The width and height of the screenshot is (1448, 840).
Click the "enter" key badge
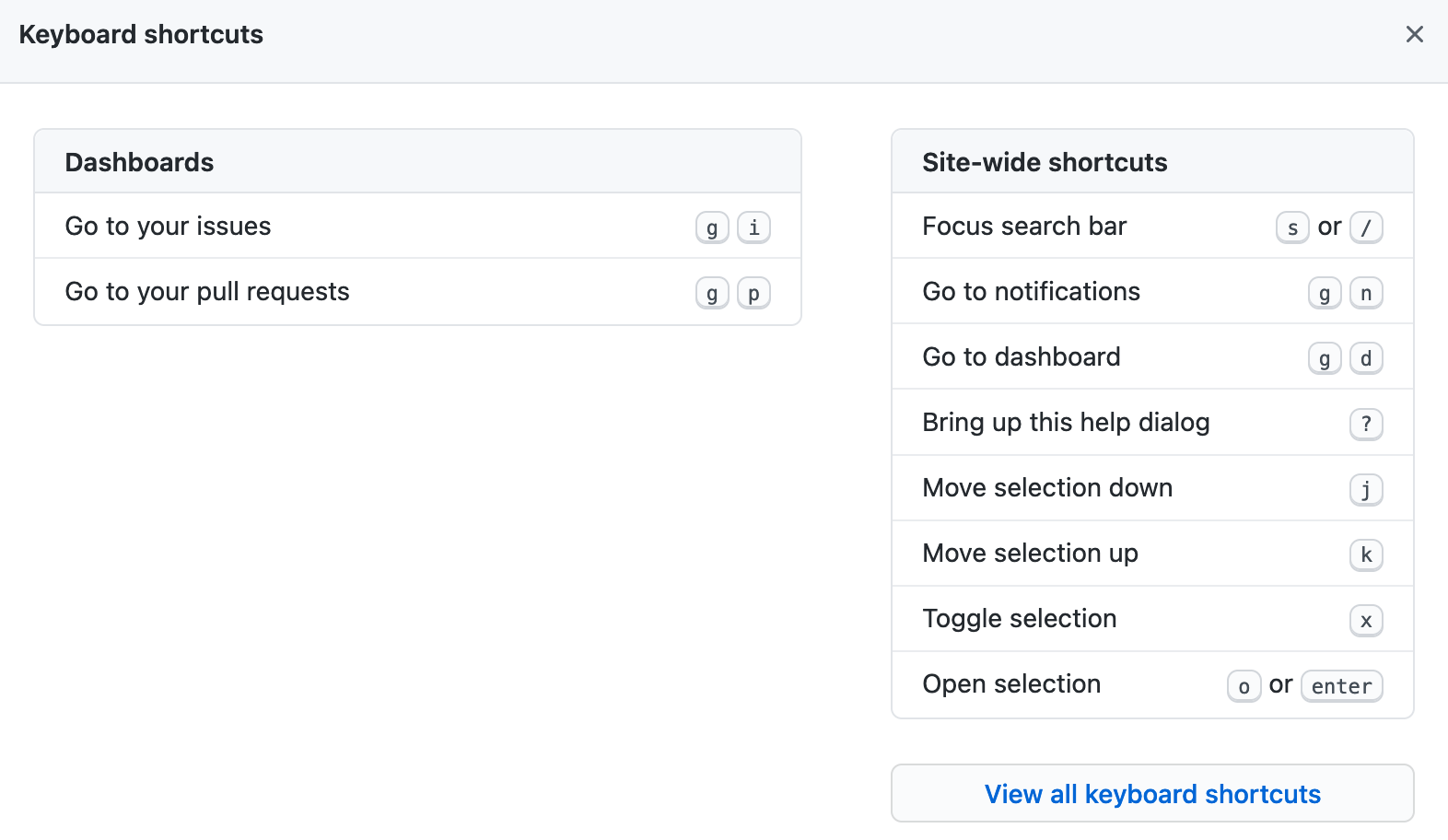(1341, 686)
